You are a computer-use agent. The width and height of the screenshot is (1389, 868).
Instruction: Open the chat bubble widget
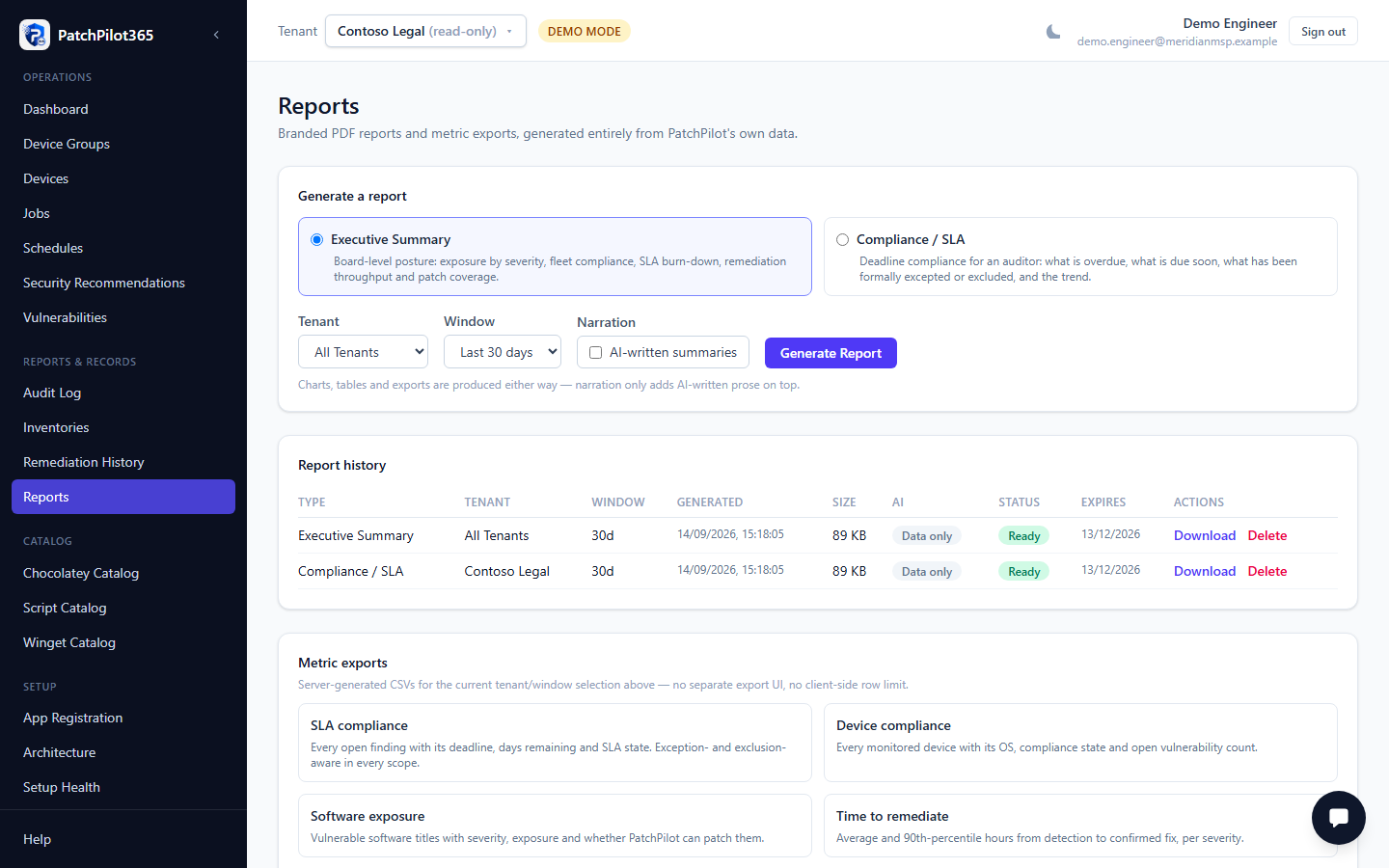click(x=1338, y=818)
